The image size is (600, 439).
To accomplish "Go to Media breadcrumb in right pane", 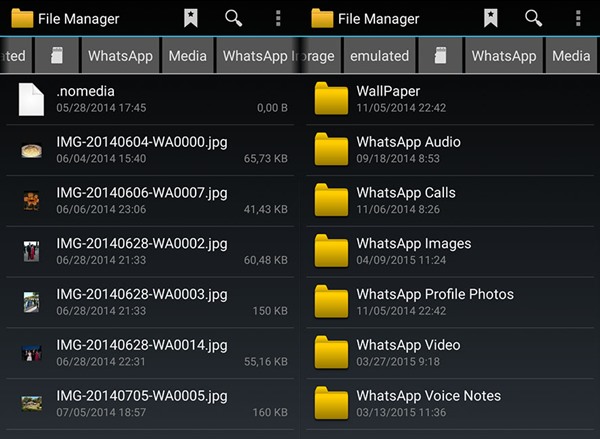I will [x=571, y=56].
